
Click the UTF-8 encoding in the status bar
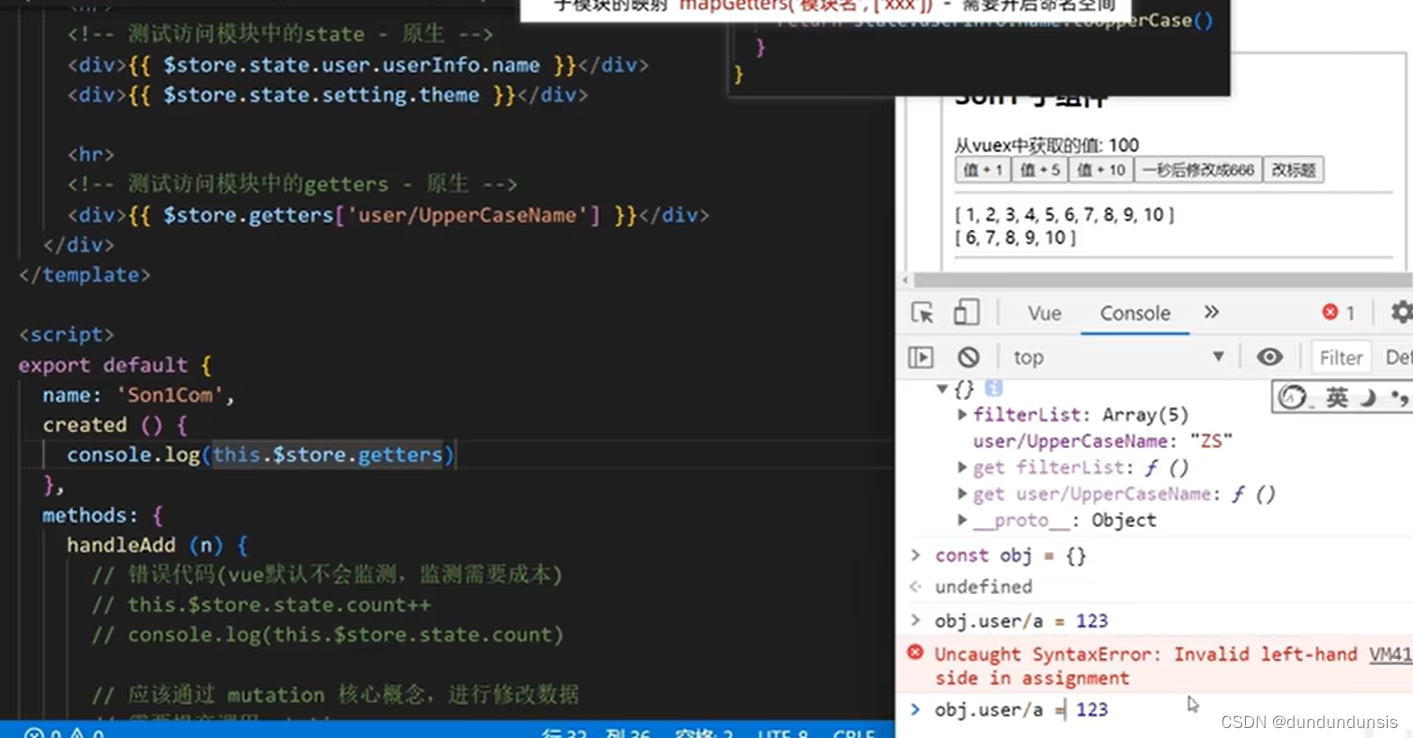click(782, 732)
